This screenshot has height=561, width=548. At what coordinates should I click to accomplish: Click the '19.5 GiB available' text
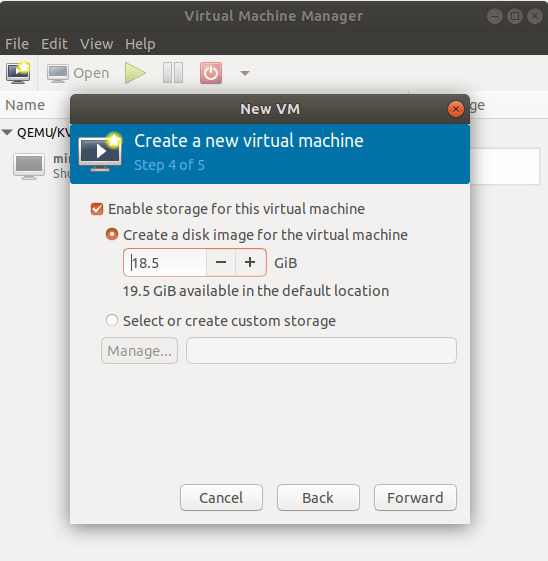click(x=256, y=291)
